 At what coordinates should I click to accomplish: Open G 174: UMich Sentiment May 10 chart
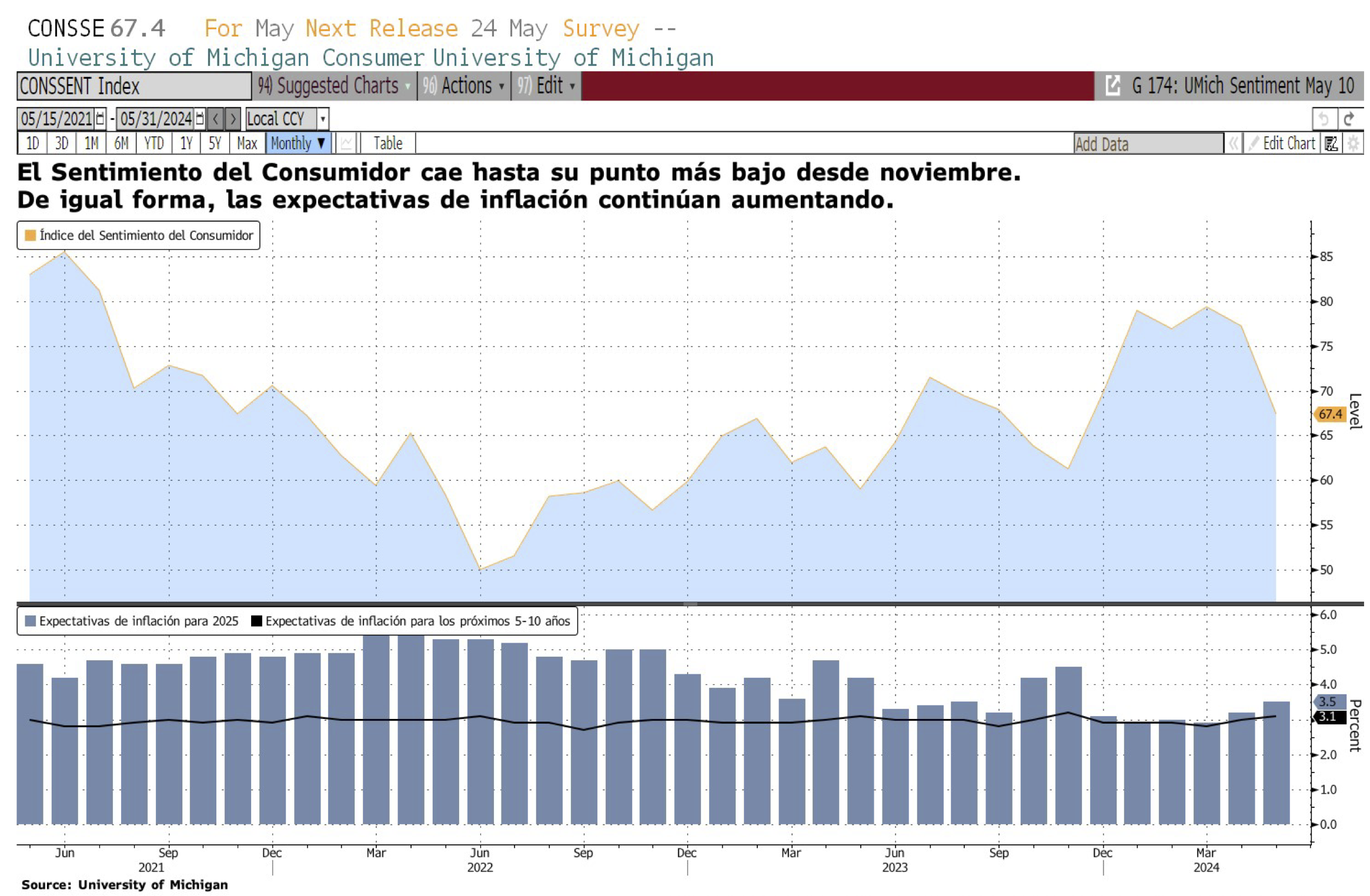[x=1243, y=86]
